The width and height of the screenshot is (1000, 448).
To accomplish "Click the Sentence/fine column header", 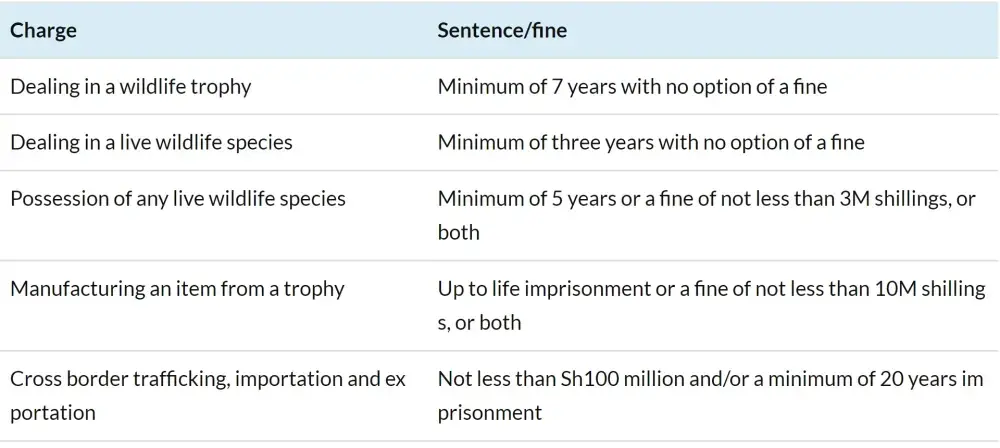I will [502, 31].
